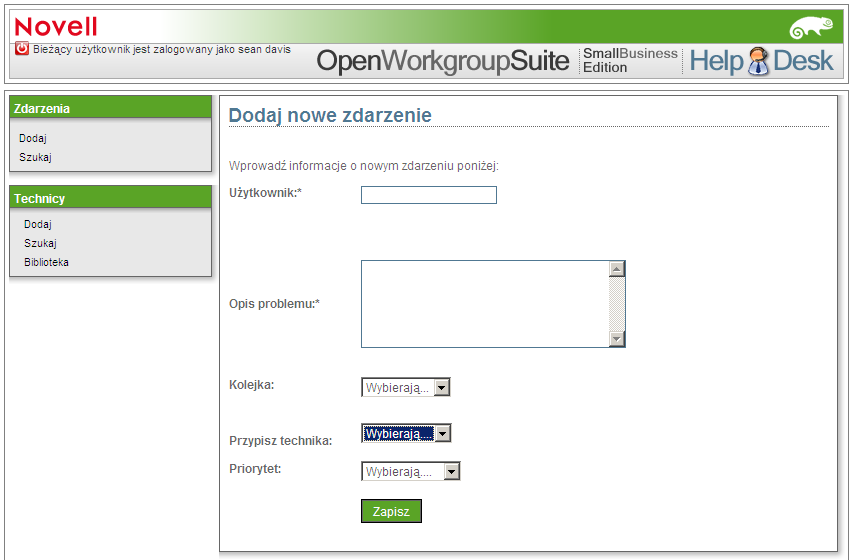Click the SmallBusiness Edition text
This screenshot has width=855, height=560.
click(x=630, y=61)
